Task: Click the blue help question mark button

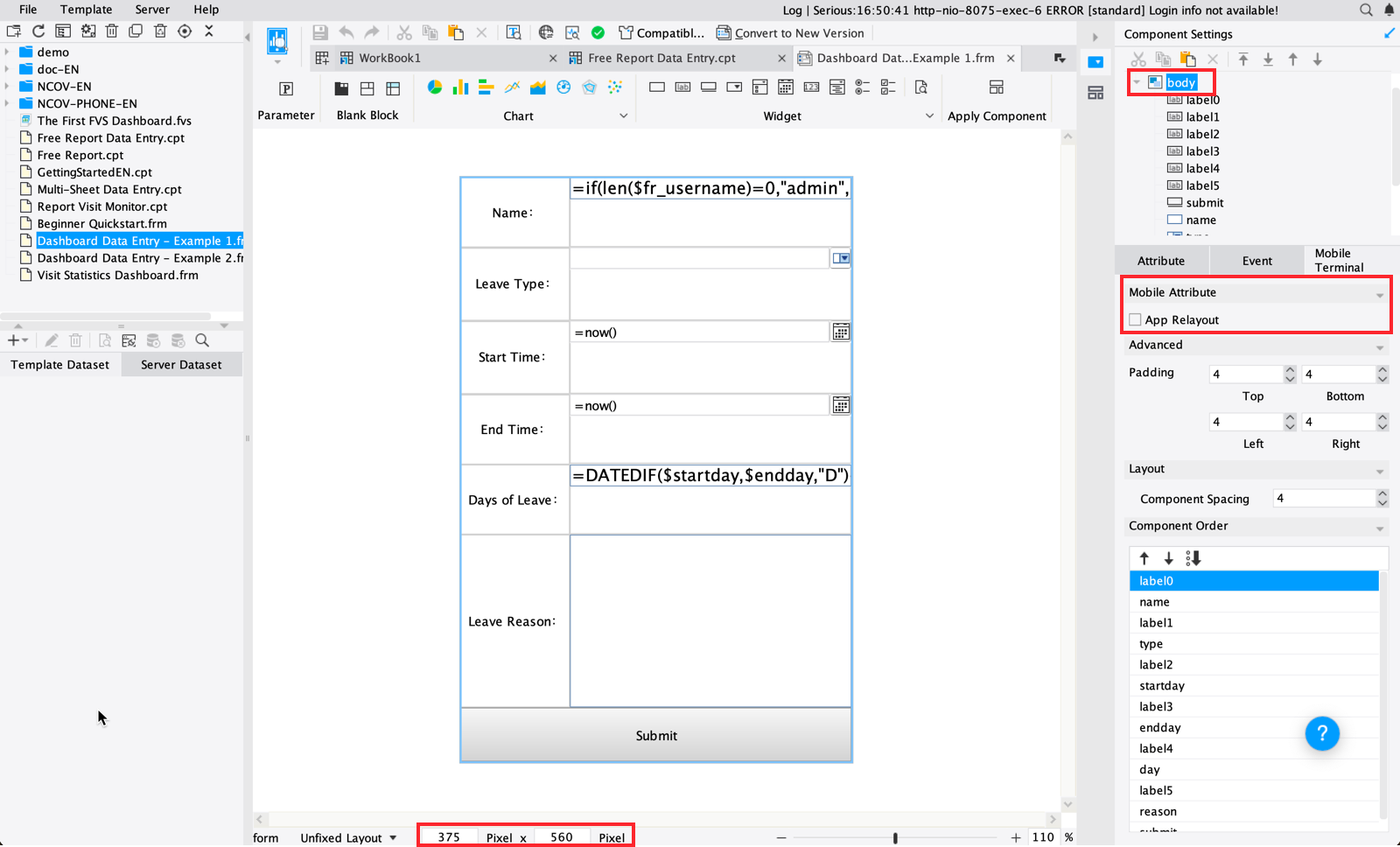Action: coord(1322,733)
